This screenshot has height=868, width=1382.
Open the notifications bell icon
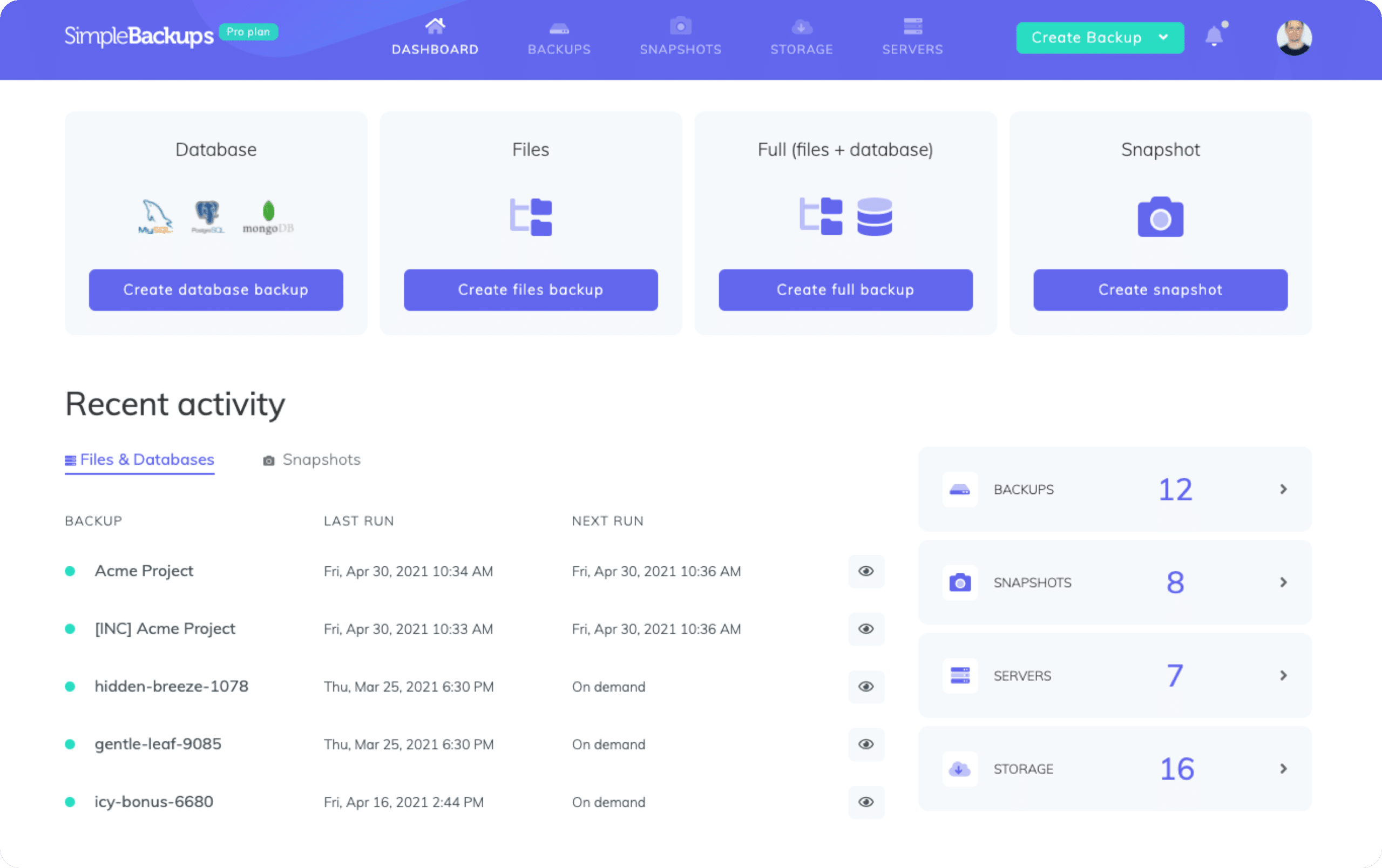pos(1215,36)
